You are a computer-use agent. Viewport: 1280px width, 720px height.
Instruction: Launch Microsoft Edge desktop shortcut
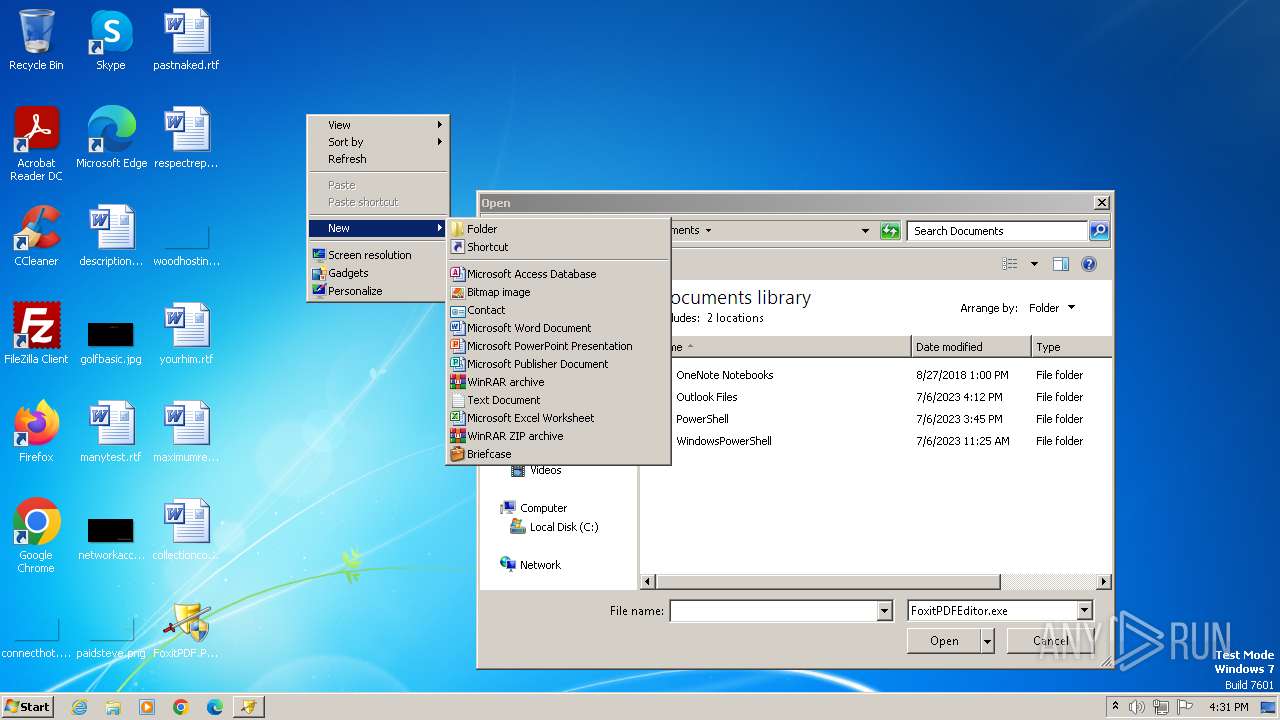[x=111, y=138]
